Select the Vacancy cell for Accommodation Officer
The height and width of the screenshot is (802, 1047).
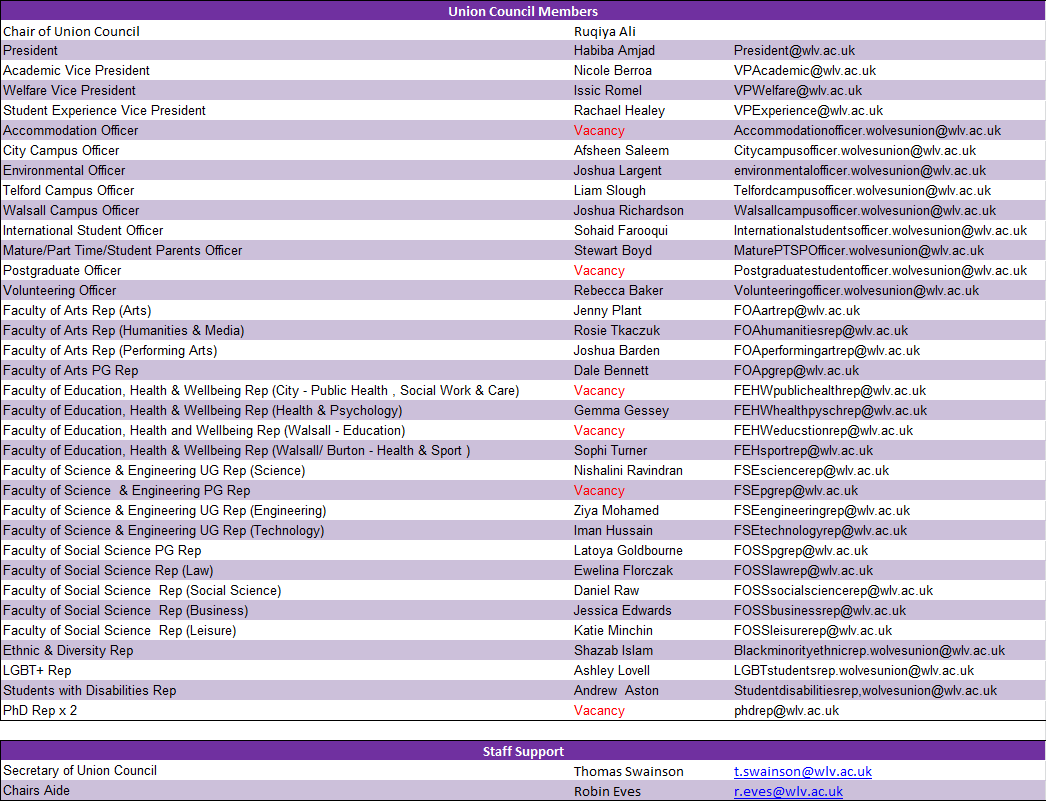599,131
